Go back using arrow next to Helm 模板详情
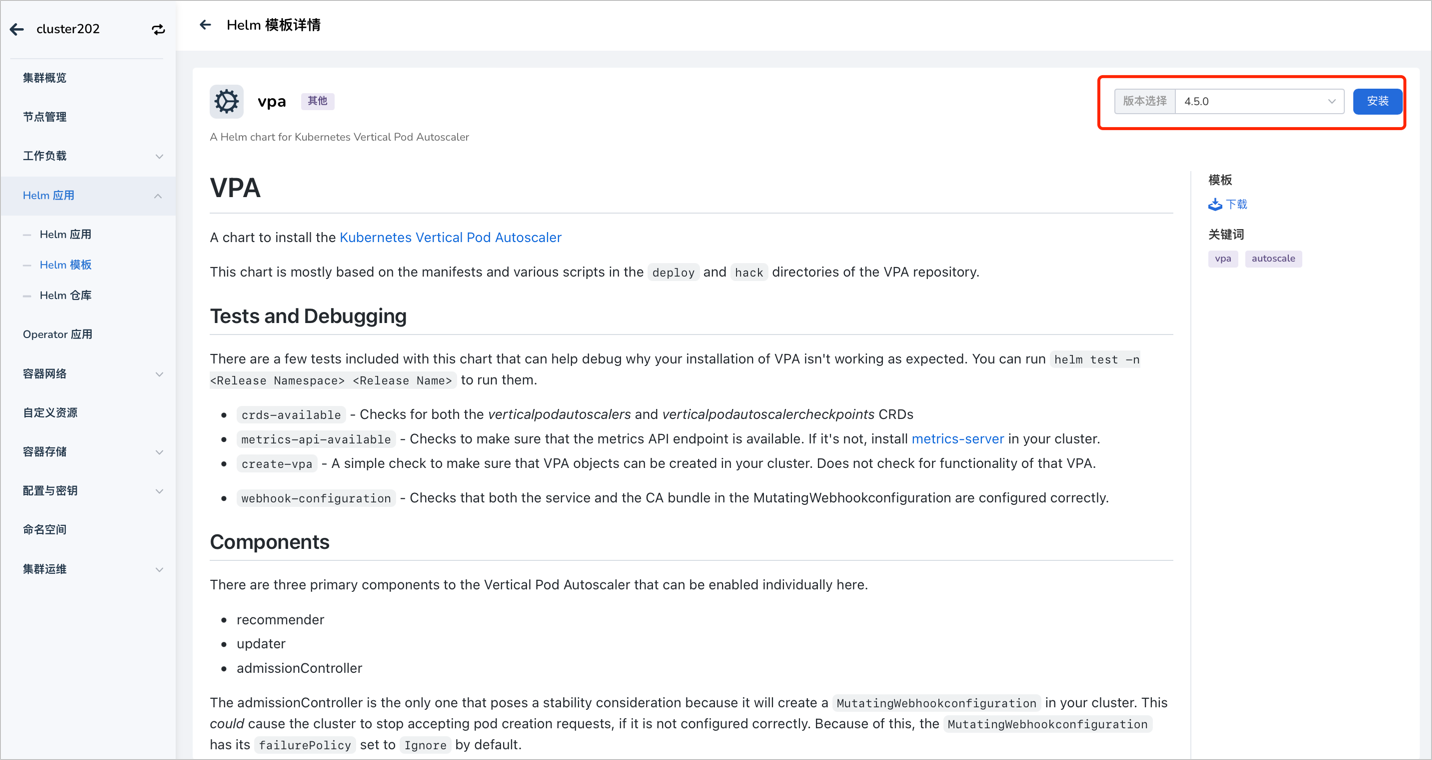The width and height of the screenshot is (1432, 760). tap(205, 25)
